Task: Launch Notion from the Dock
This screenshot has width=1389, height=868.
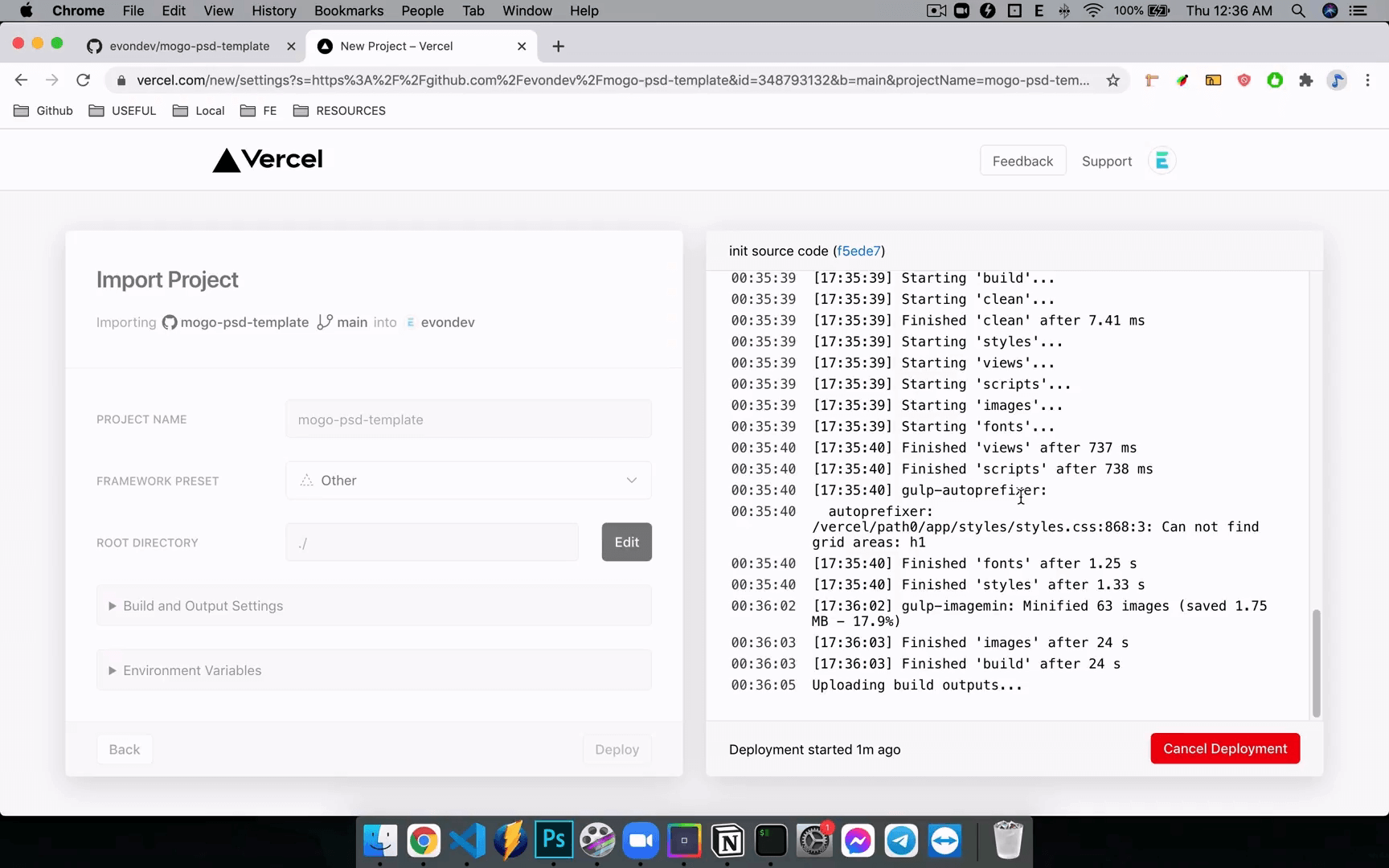Action: [x=727, y=841]
